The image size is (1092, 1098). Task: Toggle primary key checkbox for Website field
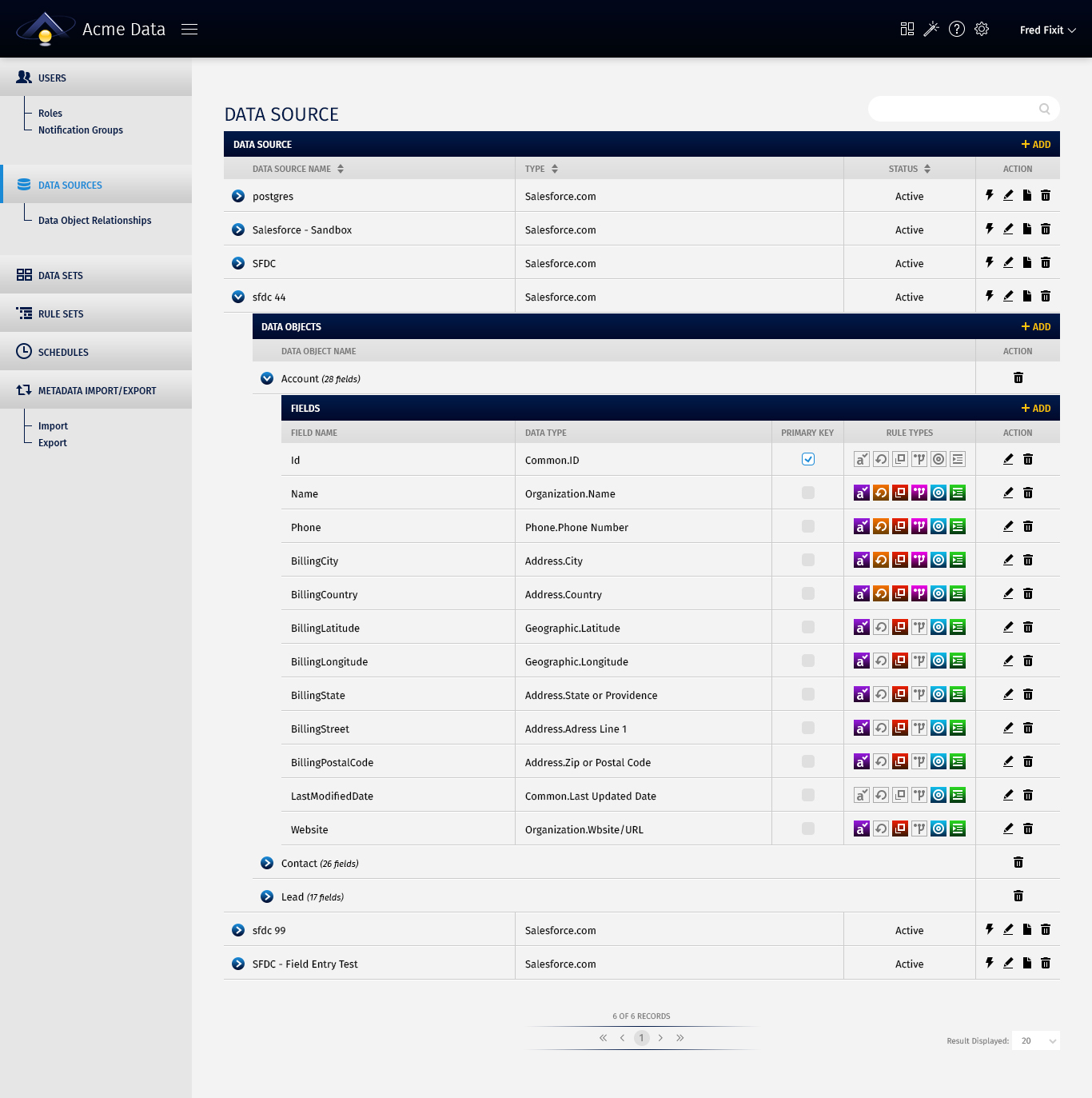click(x=808, y=828)
